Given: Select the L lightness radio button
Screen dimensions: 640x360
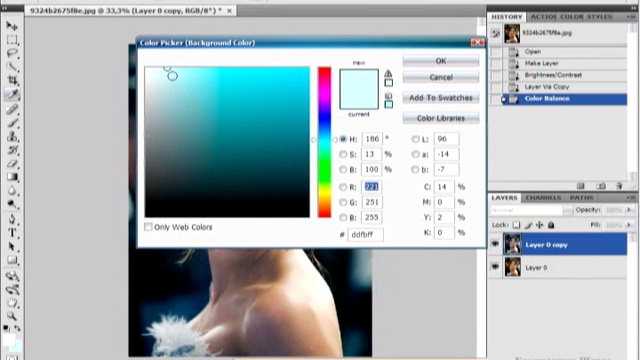Looking at the screenshot, I should pyautogui.click(x=415, y=139).
